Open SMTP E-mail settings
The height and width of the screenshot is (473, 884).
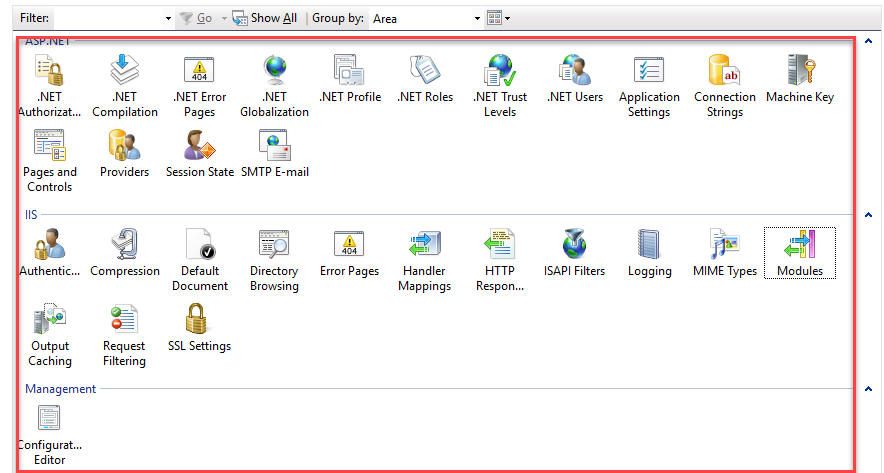pyautogui.click(x=275, y=154)
